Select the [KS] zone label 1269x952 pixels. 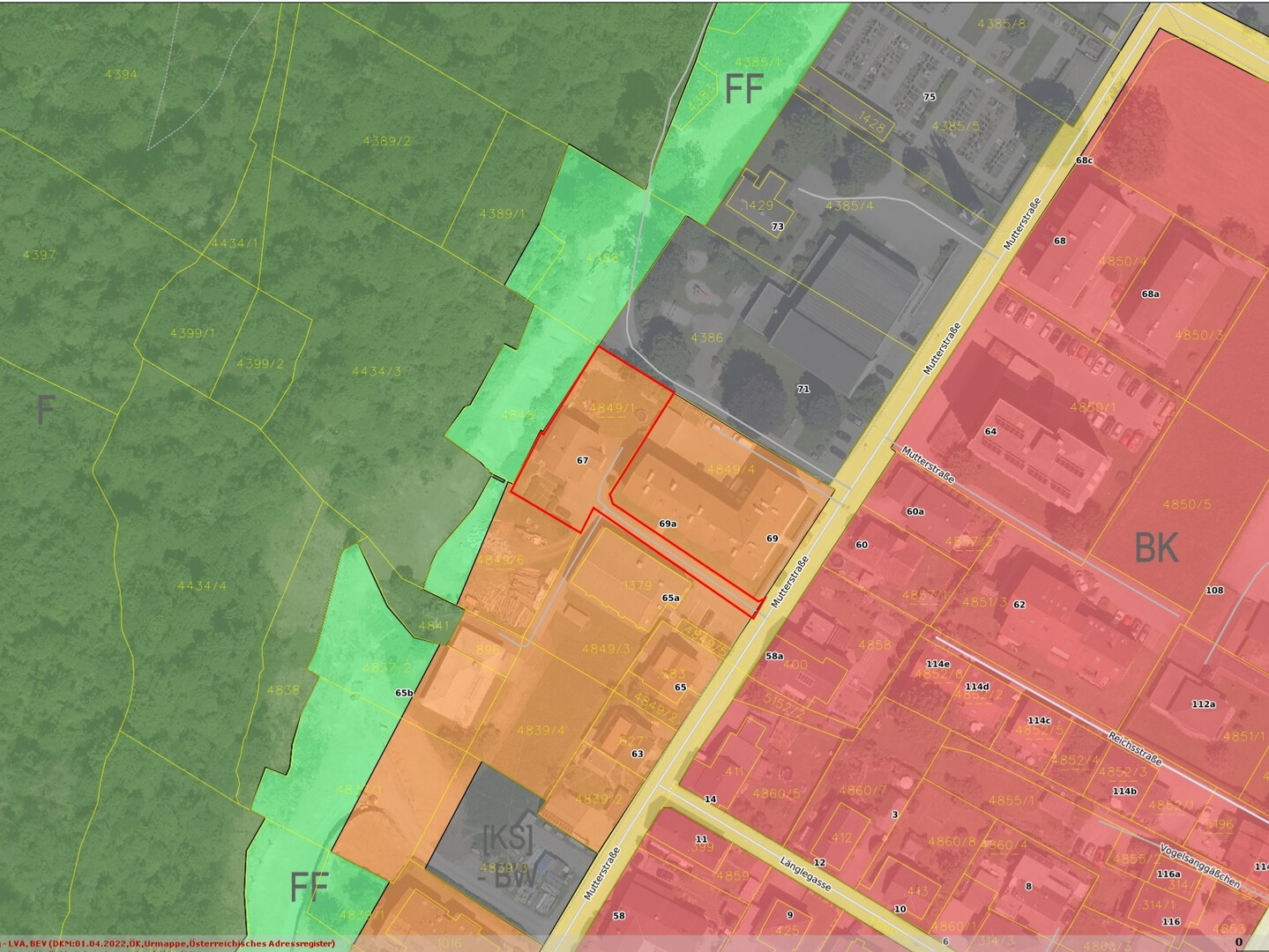coord(508,837)
